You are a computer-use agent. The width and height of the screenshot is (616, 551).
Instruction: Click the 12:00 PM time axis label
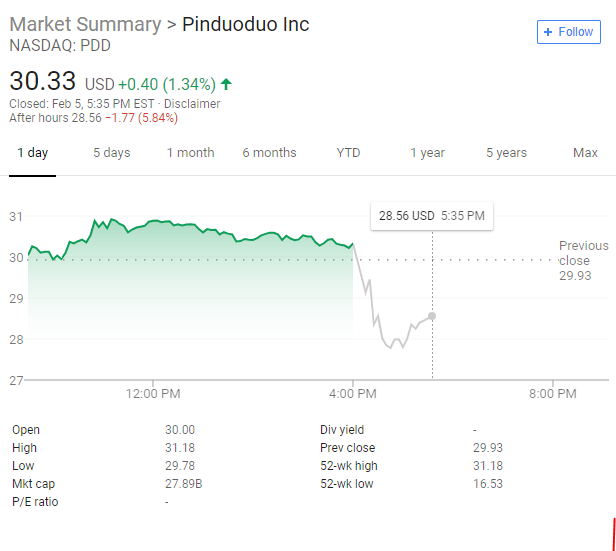click(153, 394)
